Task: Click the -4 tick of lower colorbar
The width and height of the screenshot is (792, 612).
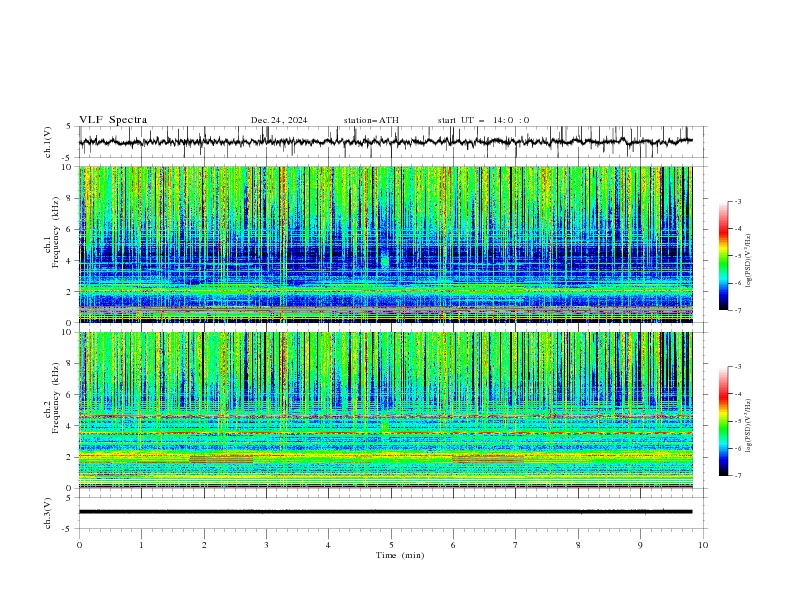Action: [738, 394]
